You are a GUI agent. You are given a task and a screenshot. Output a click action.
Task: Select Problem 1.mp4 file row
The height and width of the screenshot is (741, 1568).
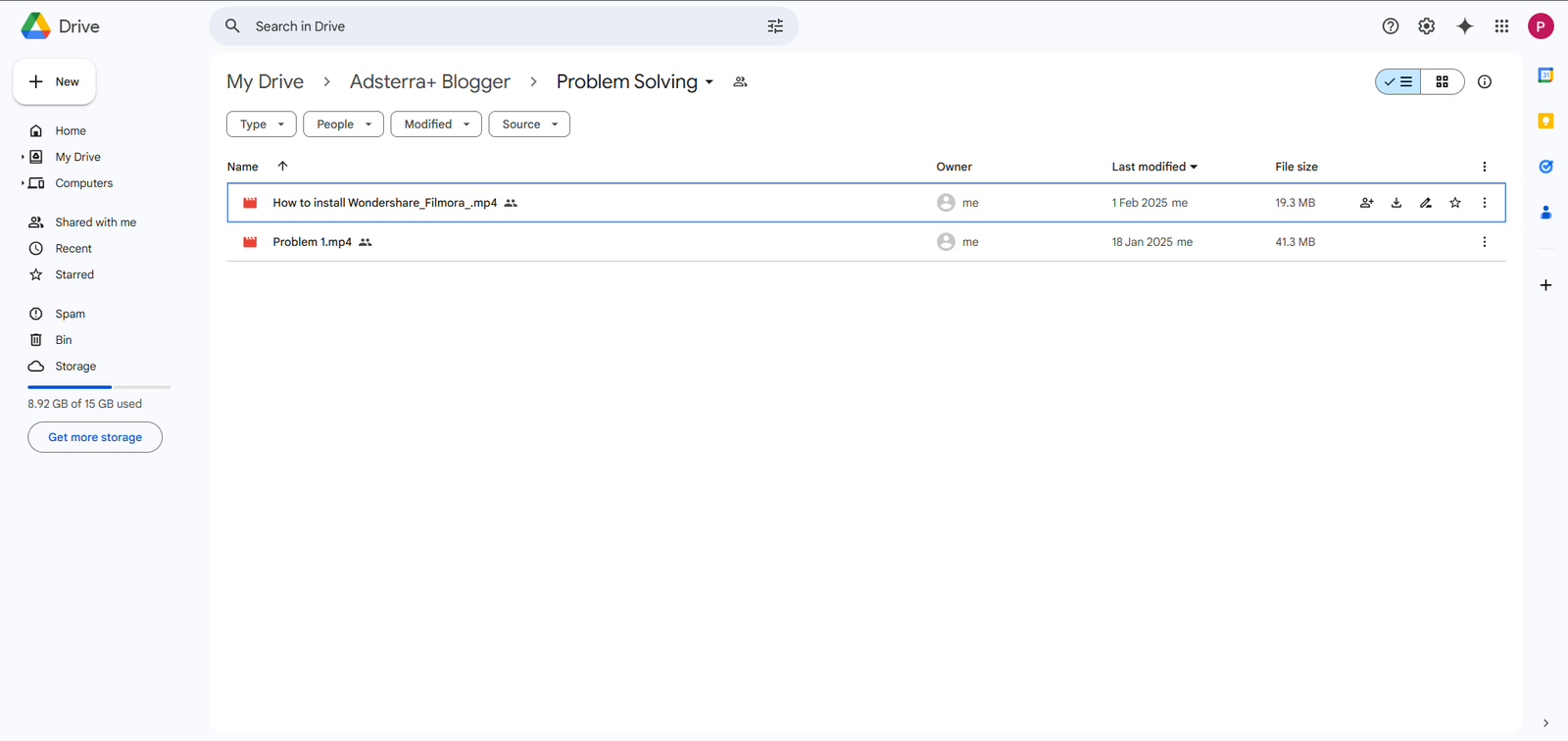[866, 242]
